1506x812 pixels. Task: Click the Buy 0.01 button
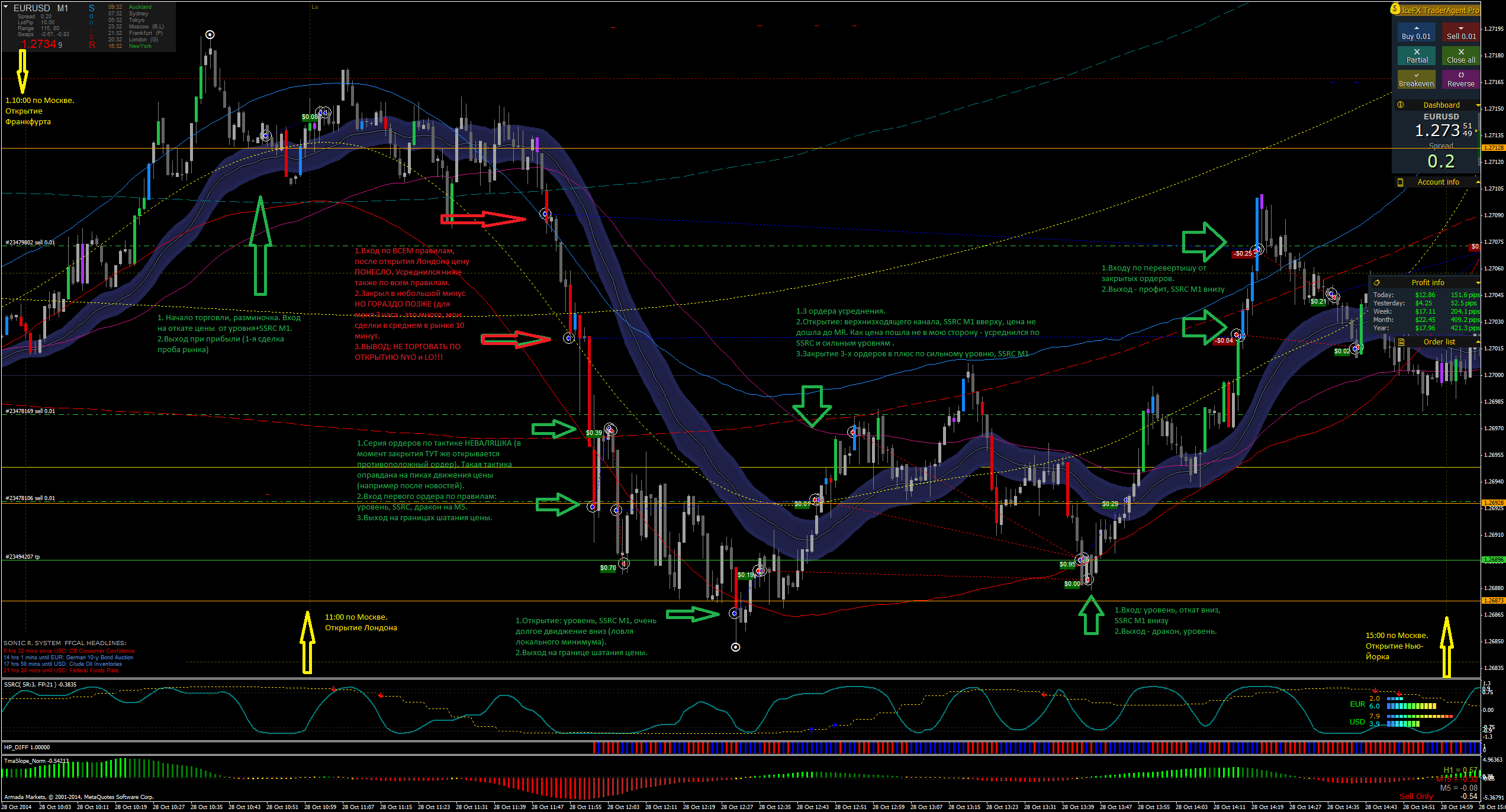point(1416,33)
